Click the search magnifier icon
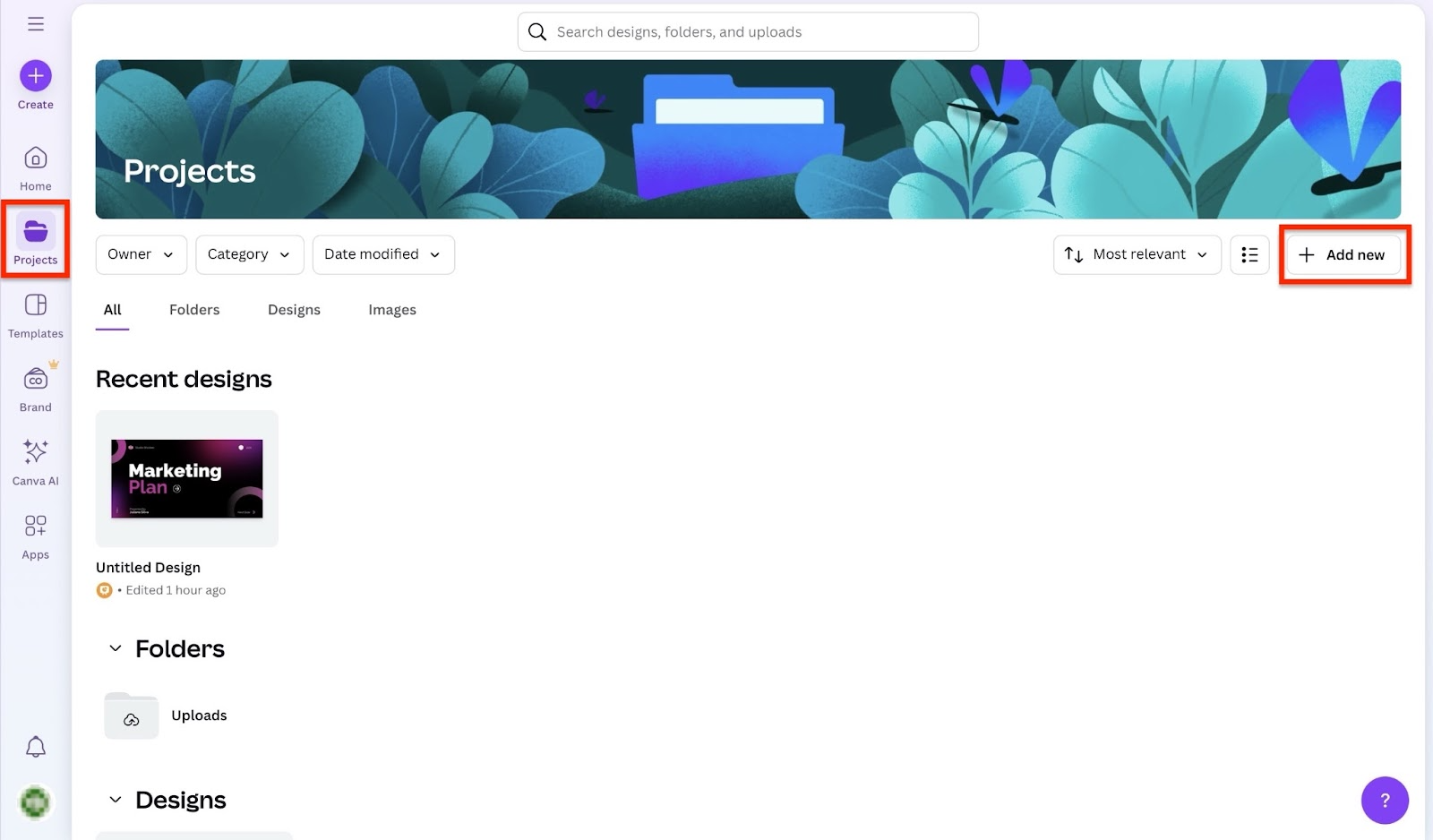Image resolution: width=1433 pixels, height=840 pixels. 537,32
